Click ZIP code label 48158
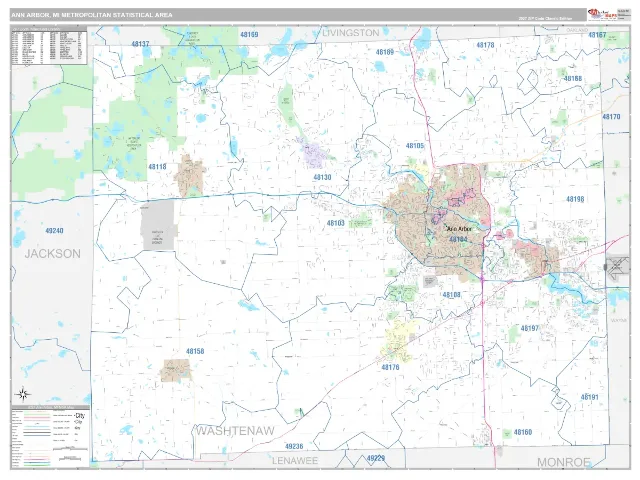 195,351
